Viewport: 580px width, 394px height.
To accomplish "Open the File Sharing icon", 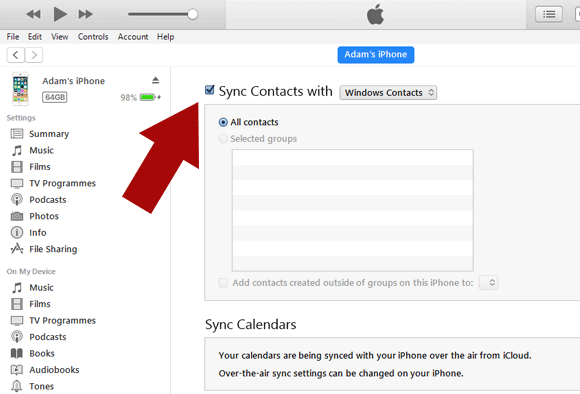I will coord(17,249).
